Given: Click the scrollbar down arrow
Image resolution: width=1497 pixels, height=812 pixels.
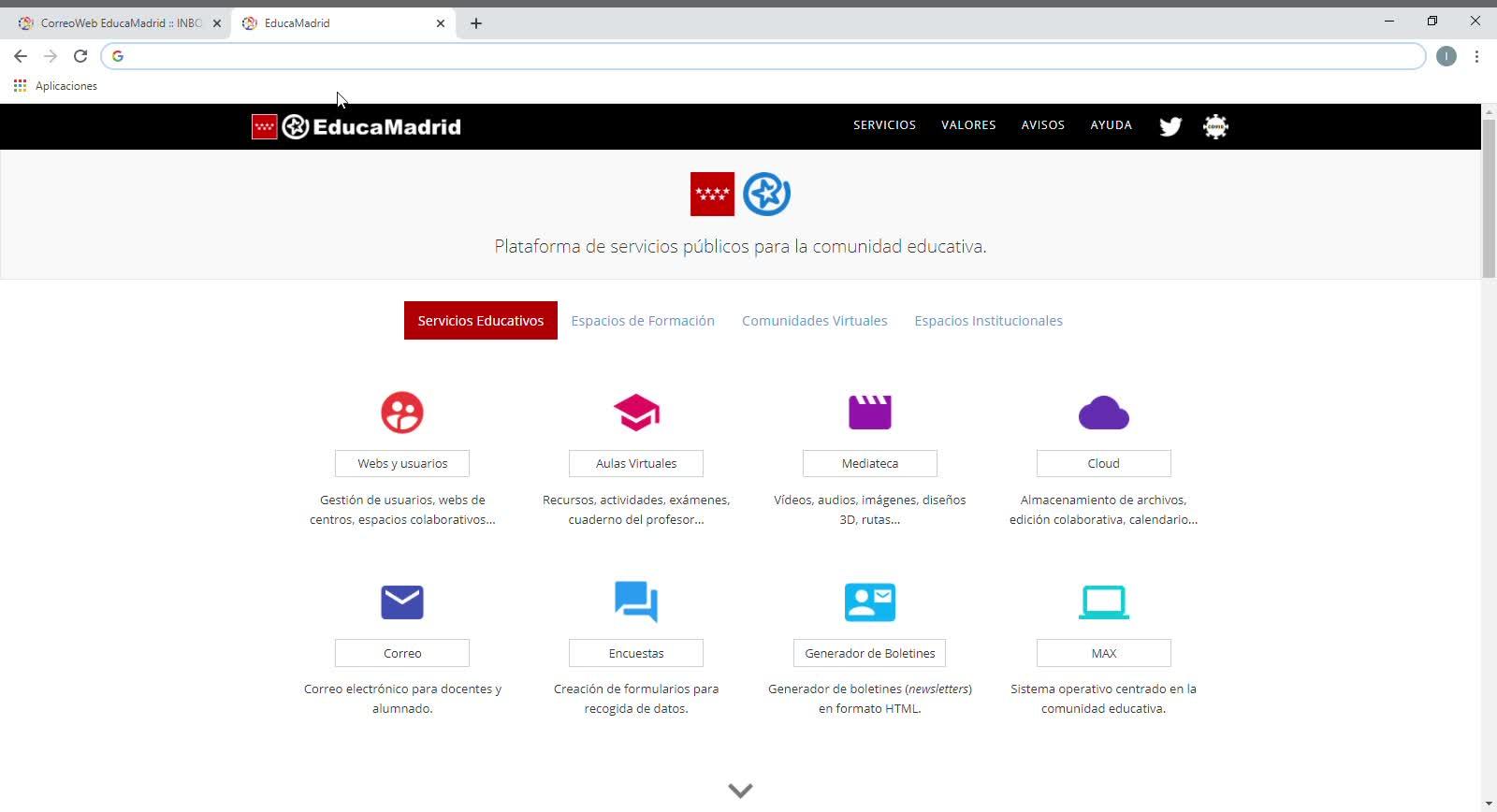Looking at the screenshot, I should click(1489, 804).
